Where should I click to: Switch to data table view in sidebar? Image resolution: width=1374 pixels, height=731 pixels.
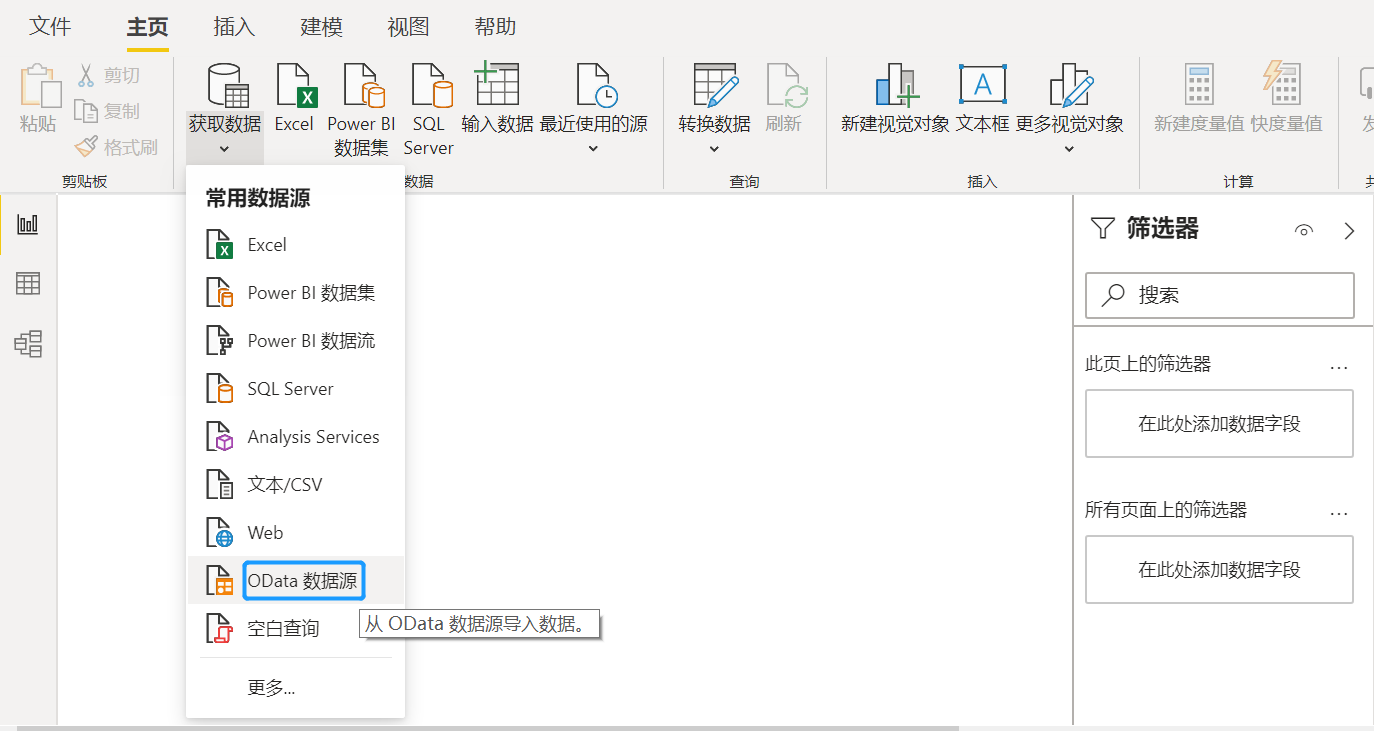[x=28, y=284]
